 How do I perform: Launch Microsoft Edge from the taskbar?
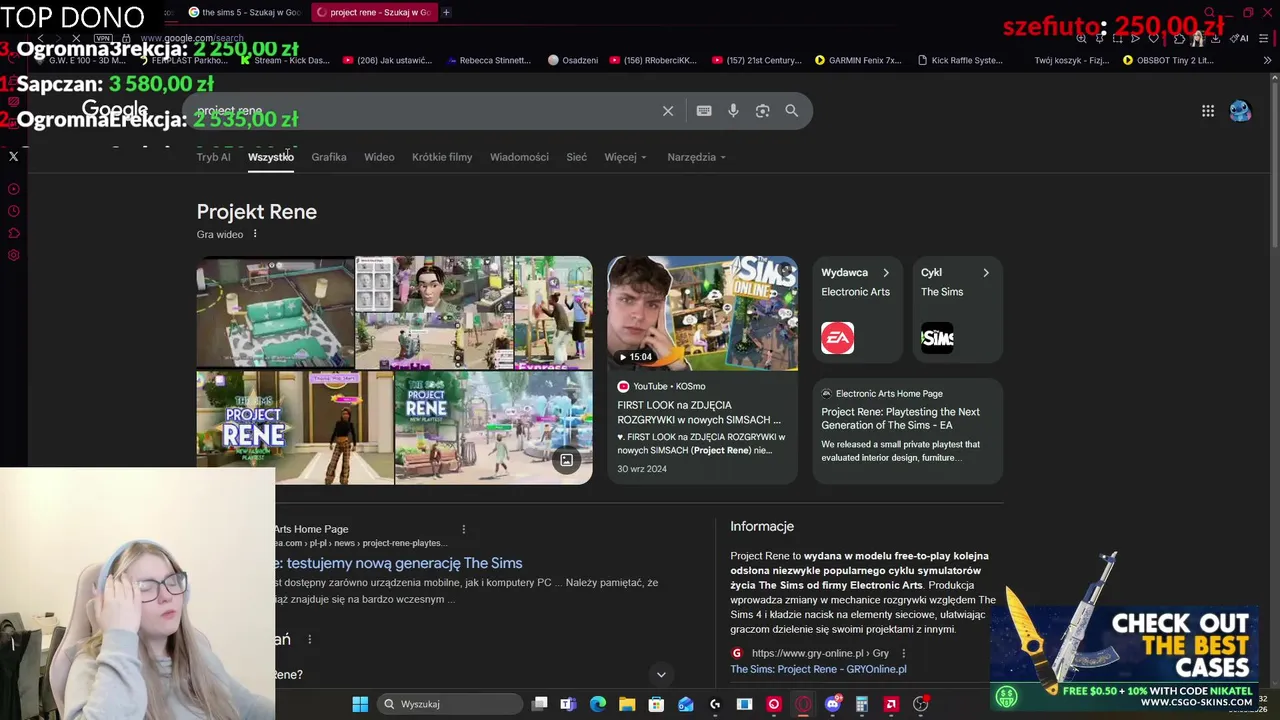(x=598, y=704)
